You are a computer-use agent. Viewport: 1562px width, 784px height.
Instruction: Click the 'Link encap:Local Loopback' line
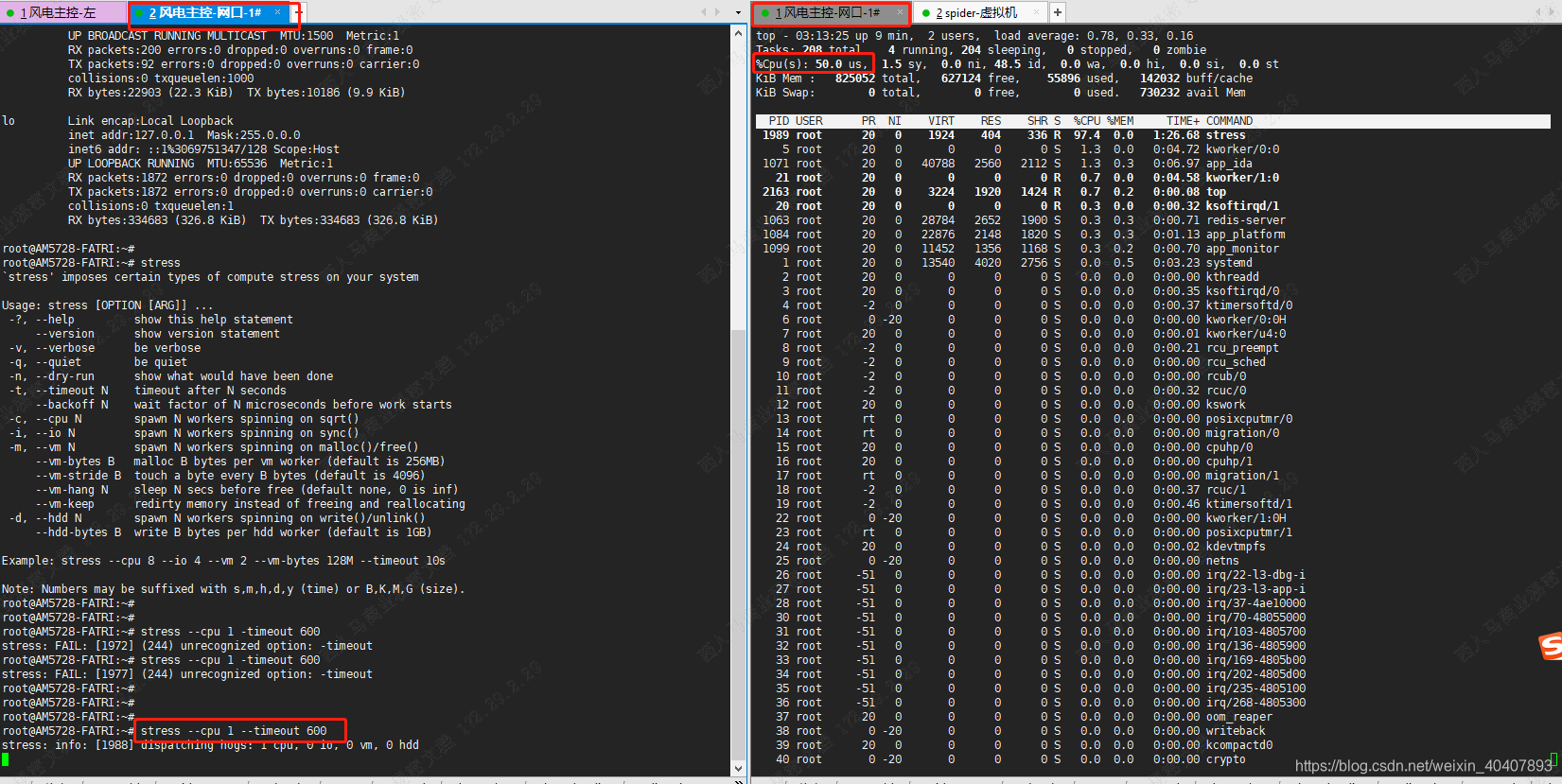150,121
